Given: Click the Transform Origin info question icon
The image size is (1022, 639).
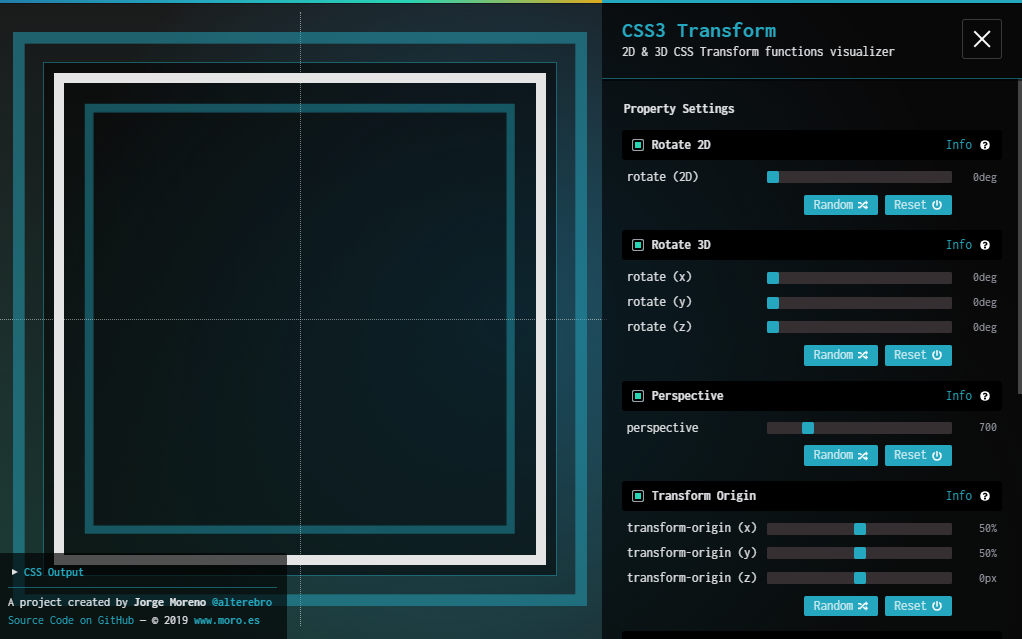Looking at the screenshot, I should [x=985, y=496].
